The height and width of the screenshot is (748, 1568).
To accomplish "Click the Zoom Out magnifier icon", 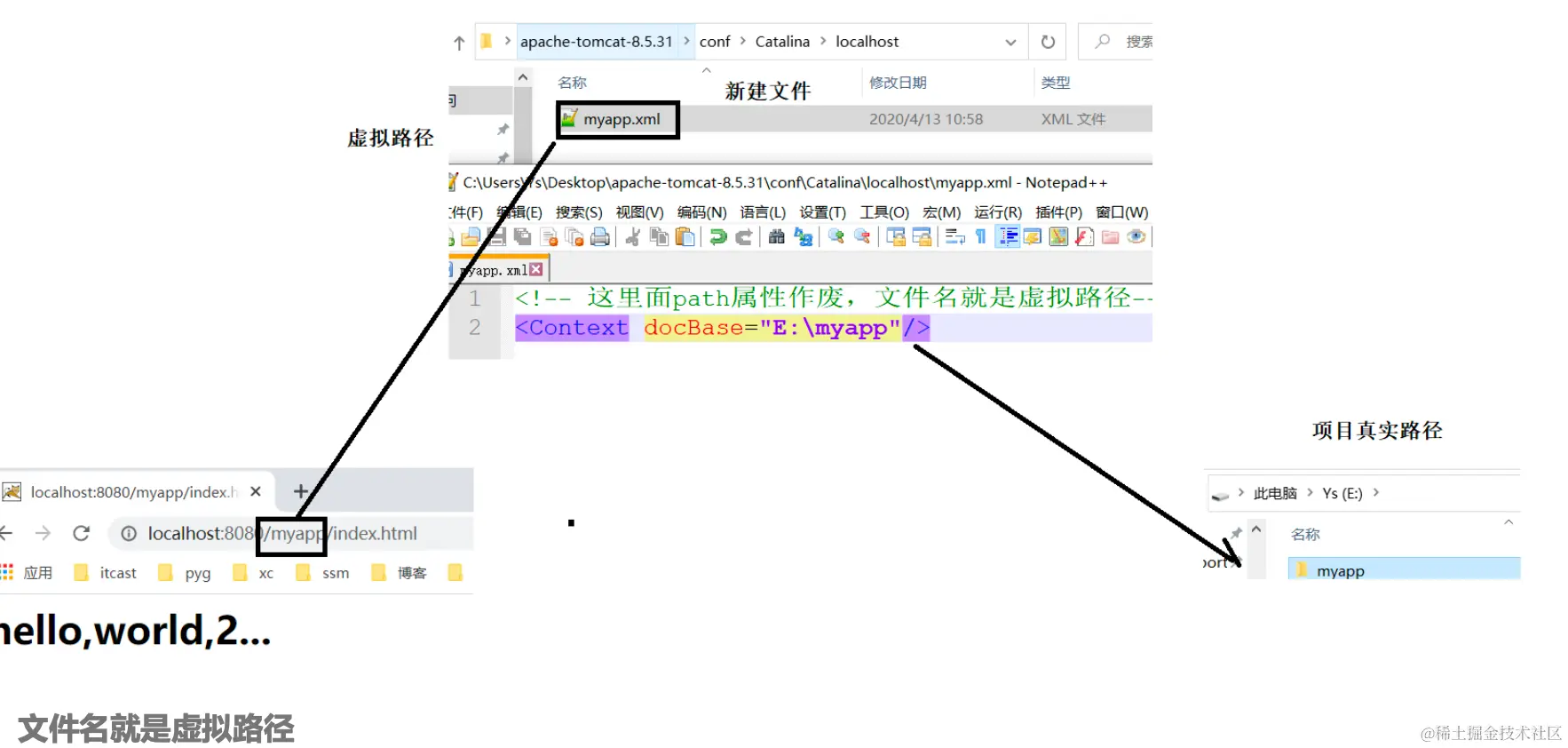I will (862, 236).
